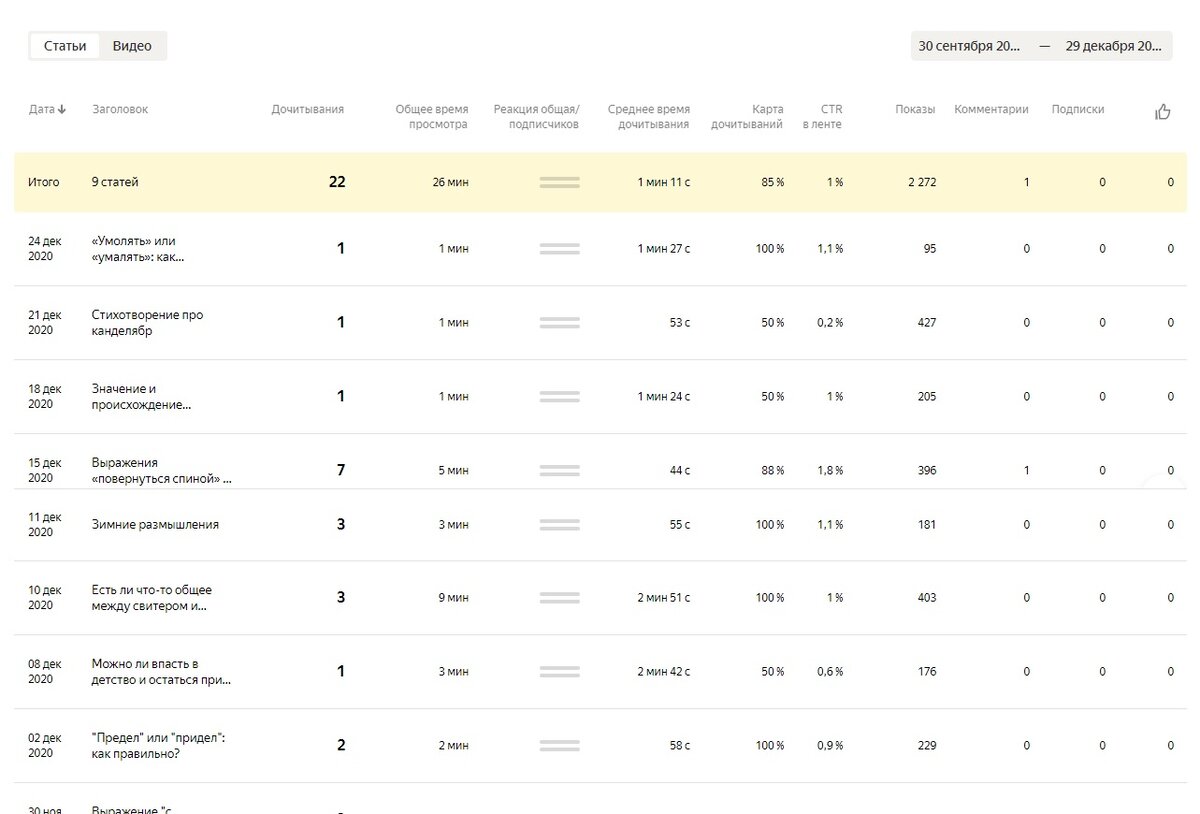Switch to the Видео tab

132,46
